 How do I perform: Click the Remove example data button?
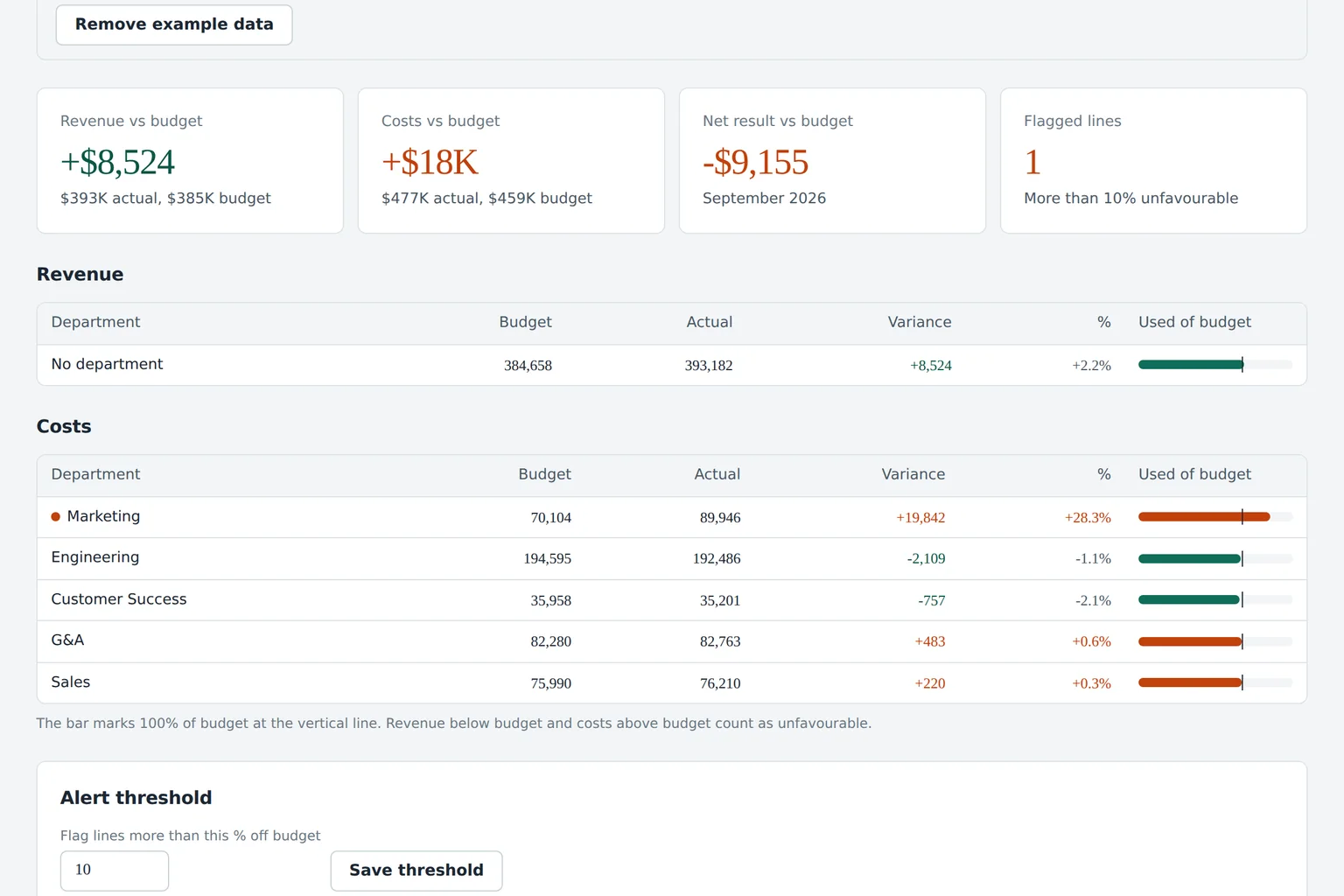click(x=174, y=24)
